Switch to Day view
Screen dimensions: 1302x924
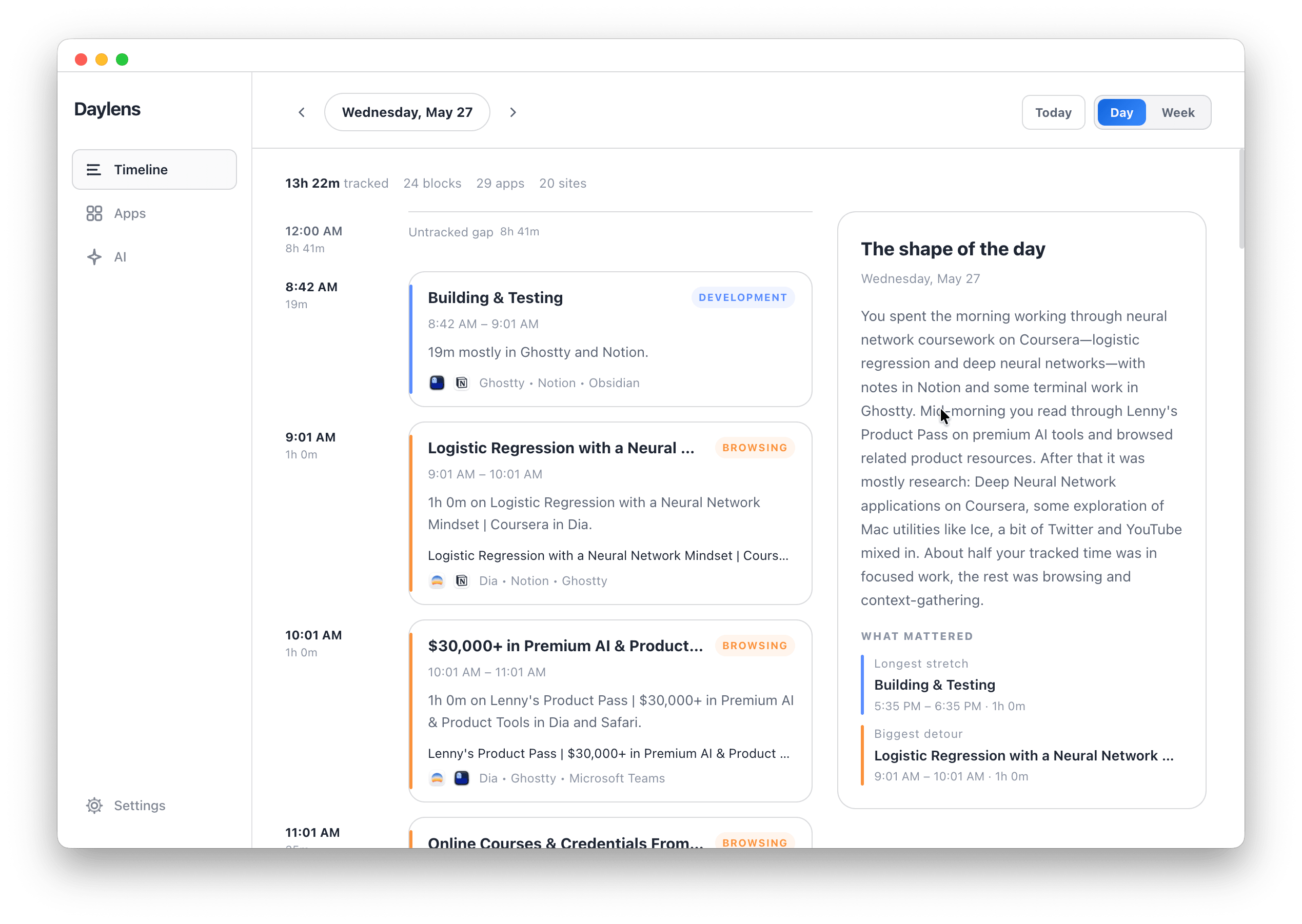pyautogui.click(x=1121, y=113)
